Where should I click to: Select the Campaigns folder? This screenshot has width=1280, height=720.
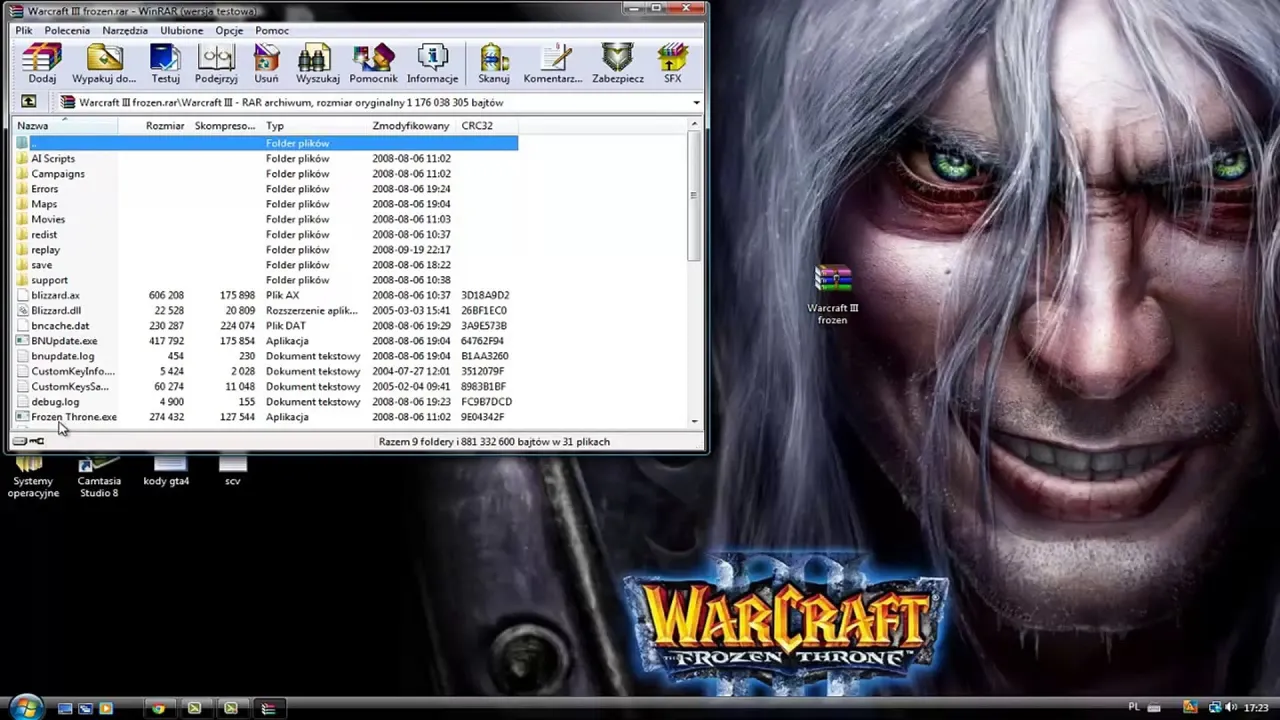[x=57, y=174]
